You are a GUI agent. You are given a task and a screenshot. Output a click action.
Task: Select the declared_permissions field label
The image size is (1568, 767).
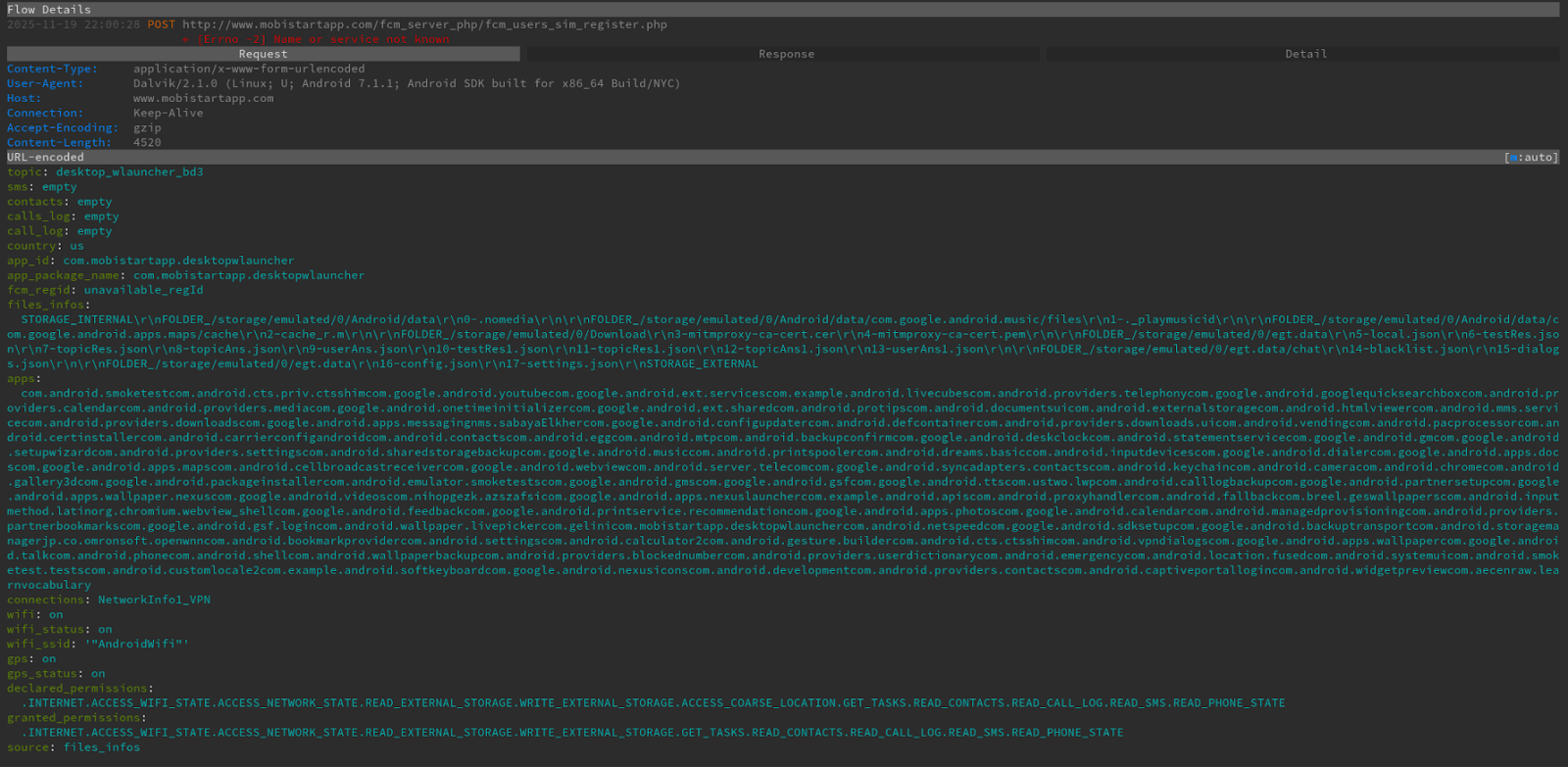[x=79, y=688]
